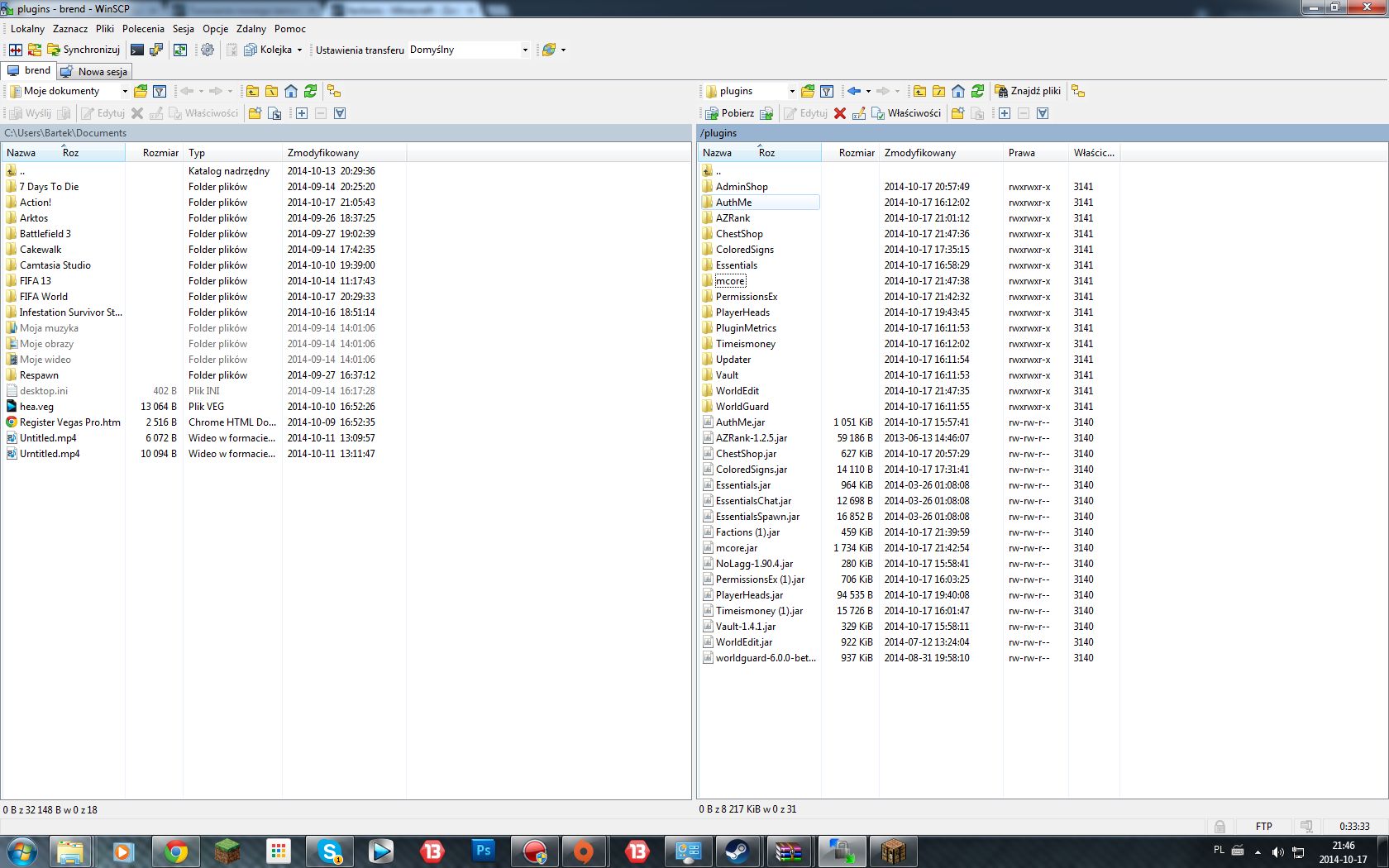
Task: Open Preferences gear icon
Action: pos(208,50)
